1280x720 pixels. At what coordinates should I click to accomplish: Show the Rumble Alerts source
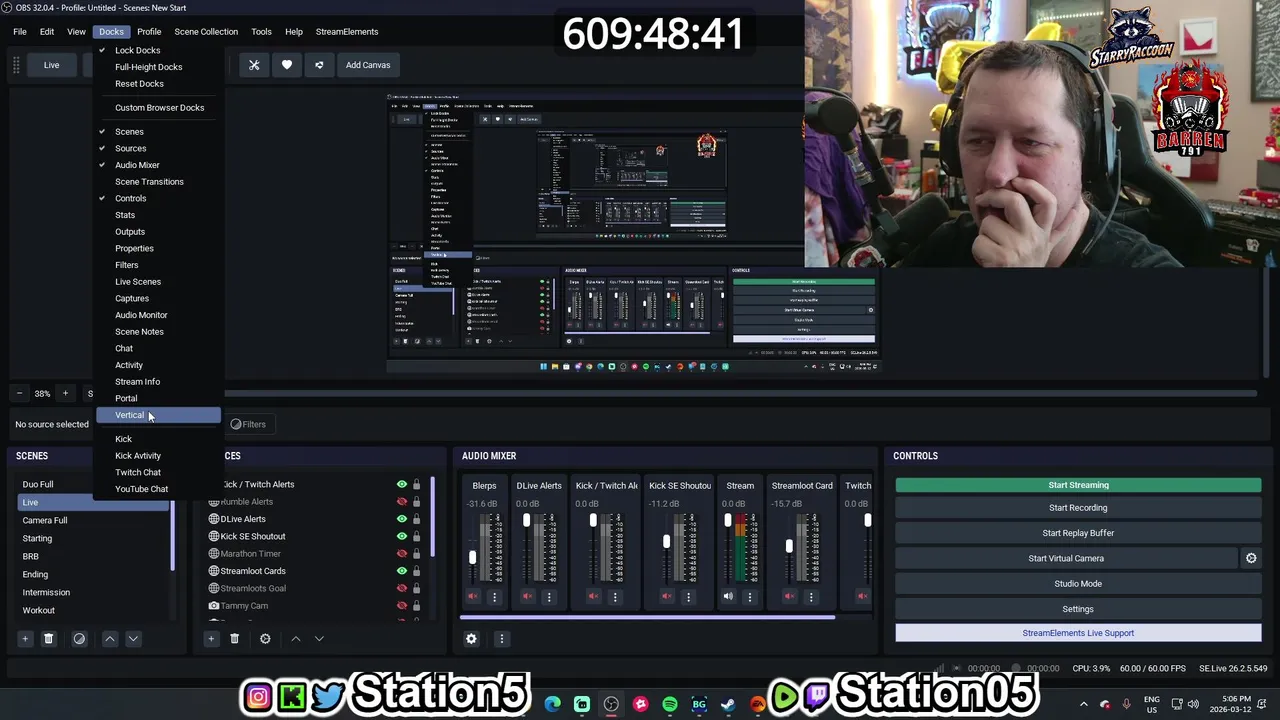(402, 502)
